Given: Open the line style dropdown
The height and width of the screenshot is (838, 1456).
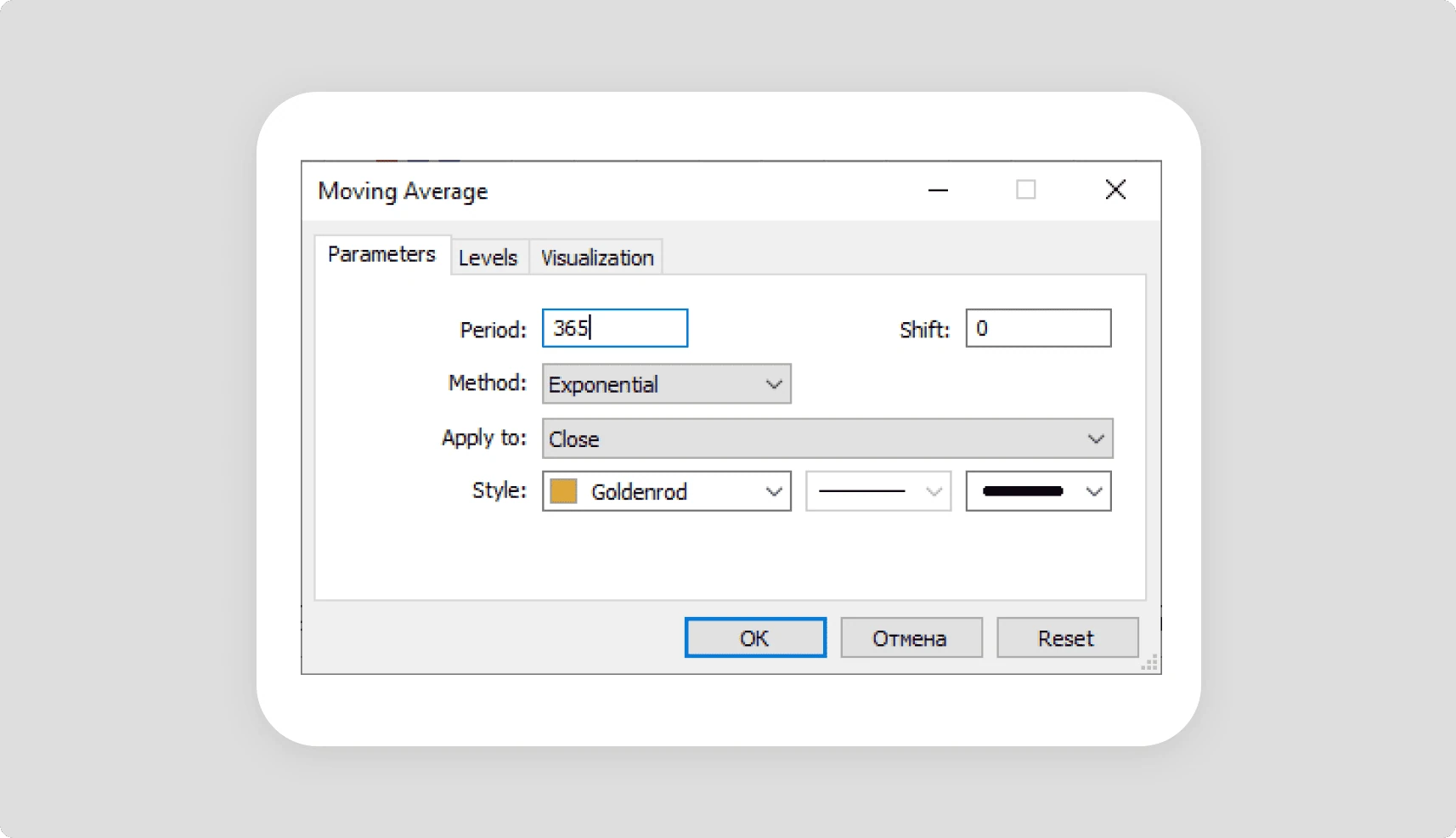Looking at the screenshot, I should 878,491.
